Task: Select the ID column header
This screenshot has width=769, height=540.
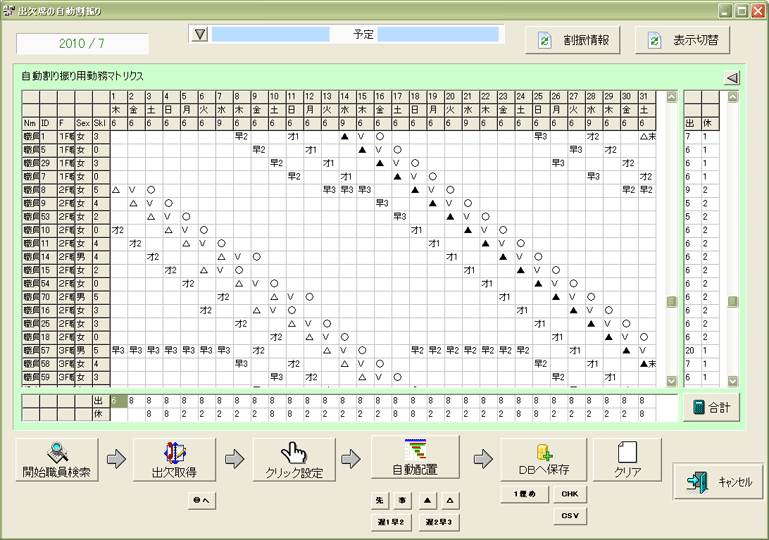Action: click(48, 123)
